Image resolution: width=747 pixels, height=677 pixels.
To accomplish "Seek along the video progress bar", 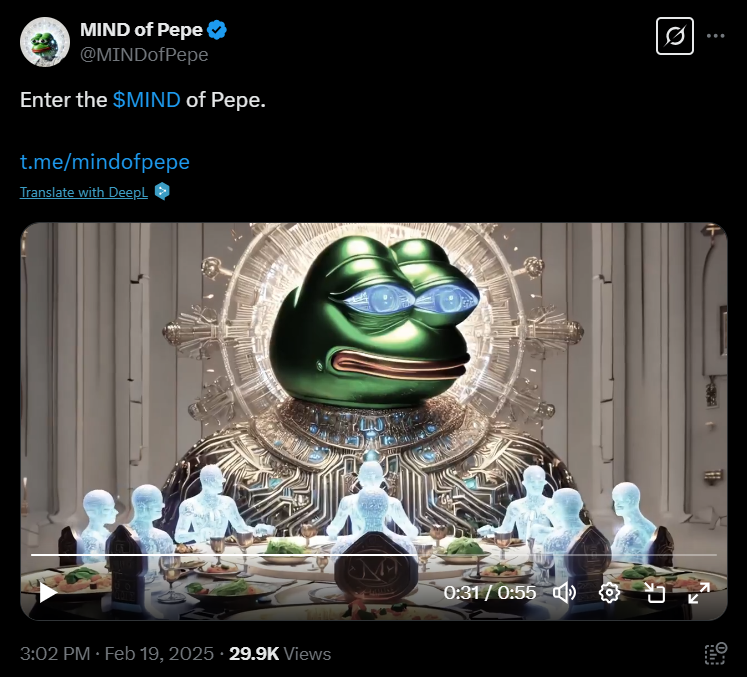I will click(374, 555).
